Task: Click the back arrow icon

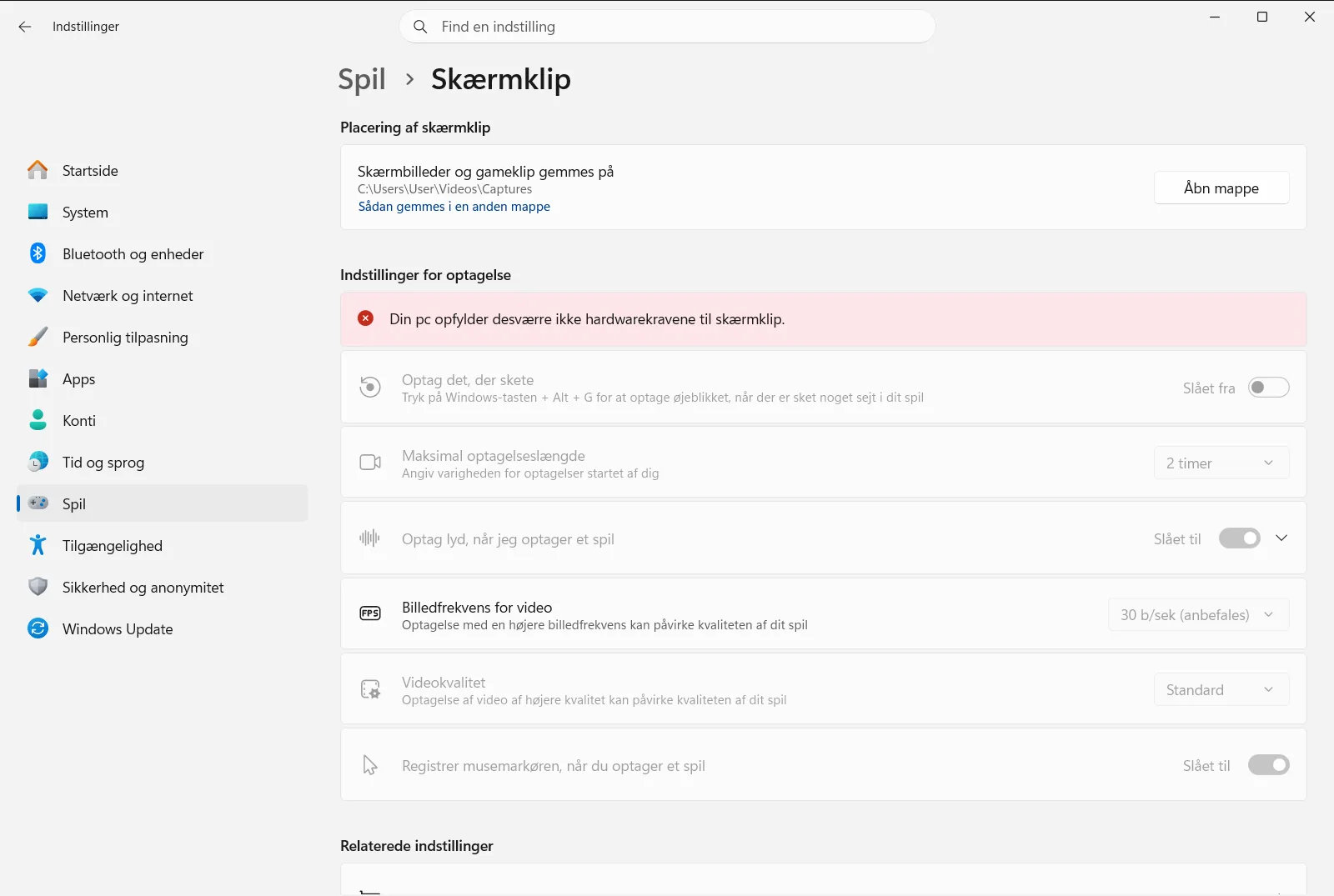Action: coord(25,27)
